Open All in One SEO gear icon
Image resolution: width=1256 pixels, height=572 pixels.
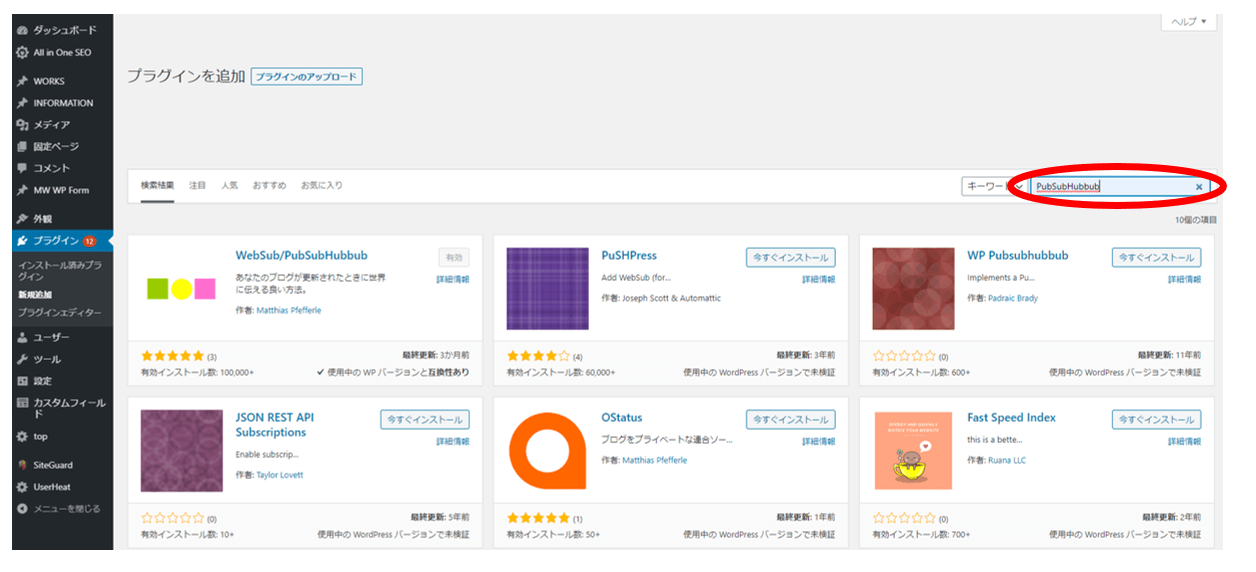(22, 52)
